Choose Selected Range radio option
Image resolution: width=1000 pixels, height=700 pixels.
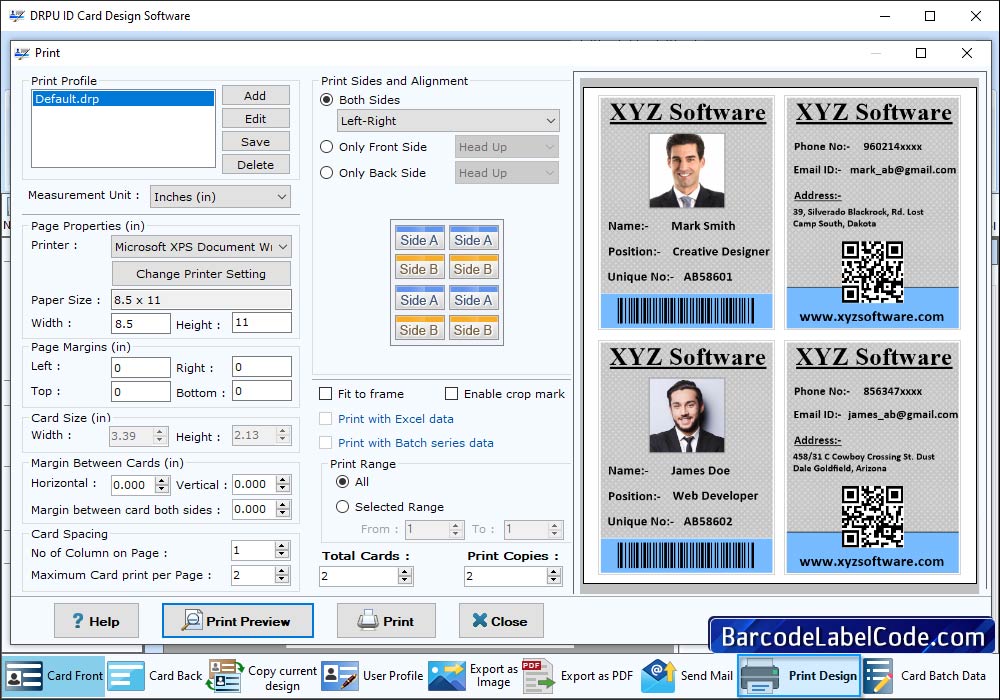click(342, 507)
